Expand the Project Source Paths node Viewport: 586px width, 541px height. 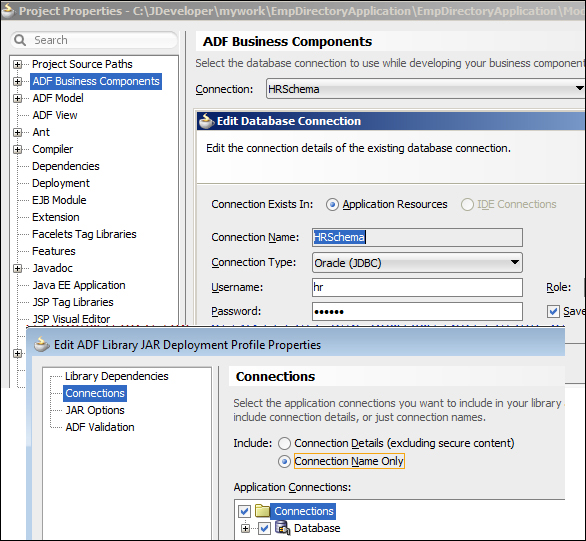17,64
